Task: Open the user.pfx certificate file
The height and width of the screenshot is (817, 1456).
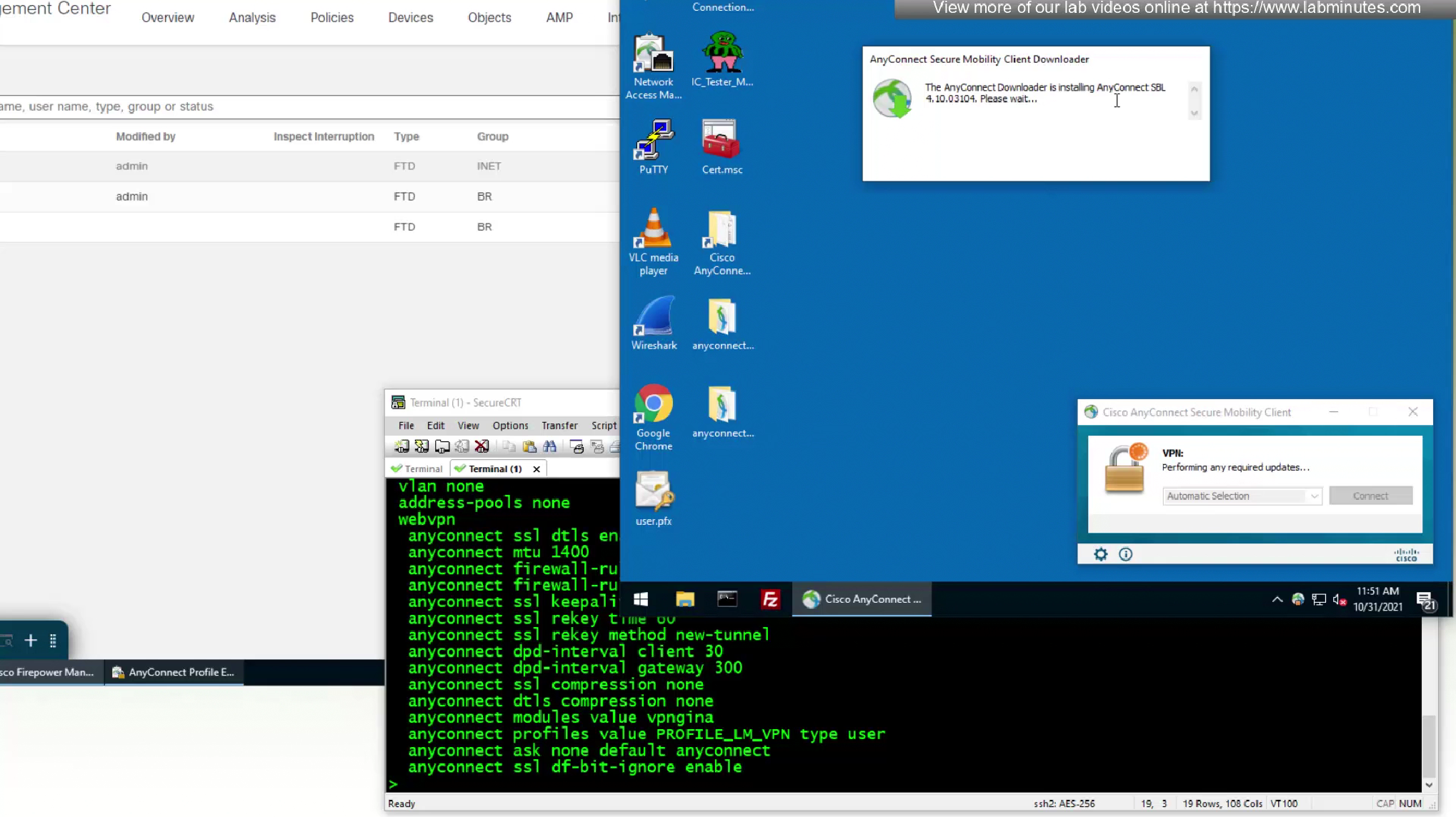Action: 653,499
